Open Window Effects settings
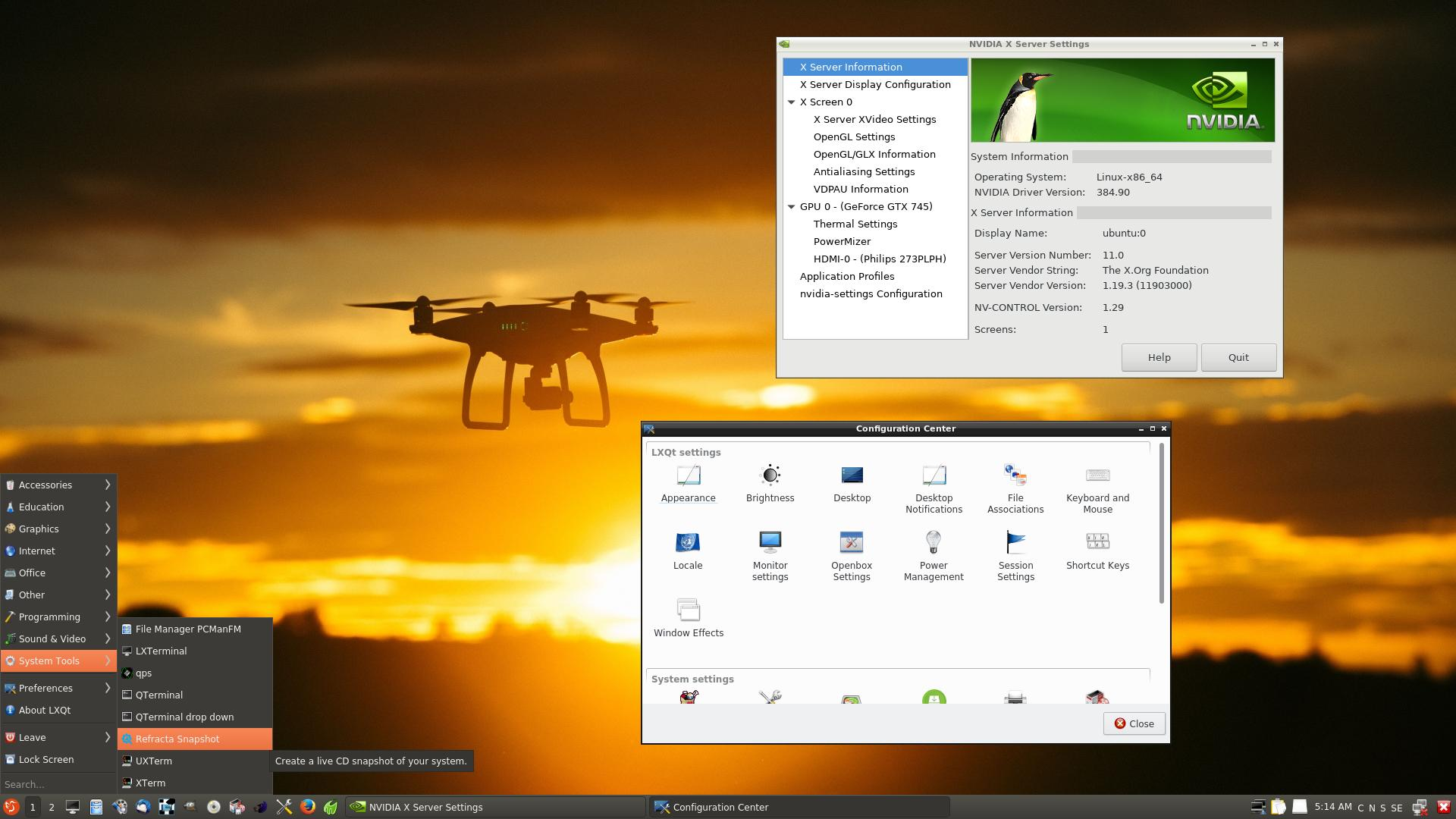This screenshot has width=1456, height=819. click(x=688, y=619)
